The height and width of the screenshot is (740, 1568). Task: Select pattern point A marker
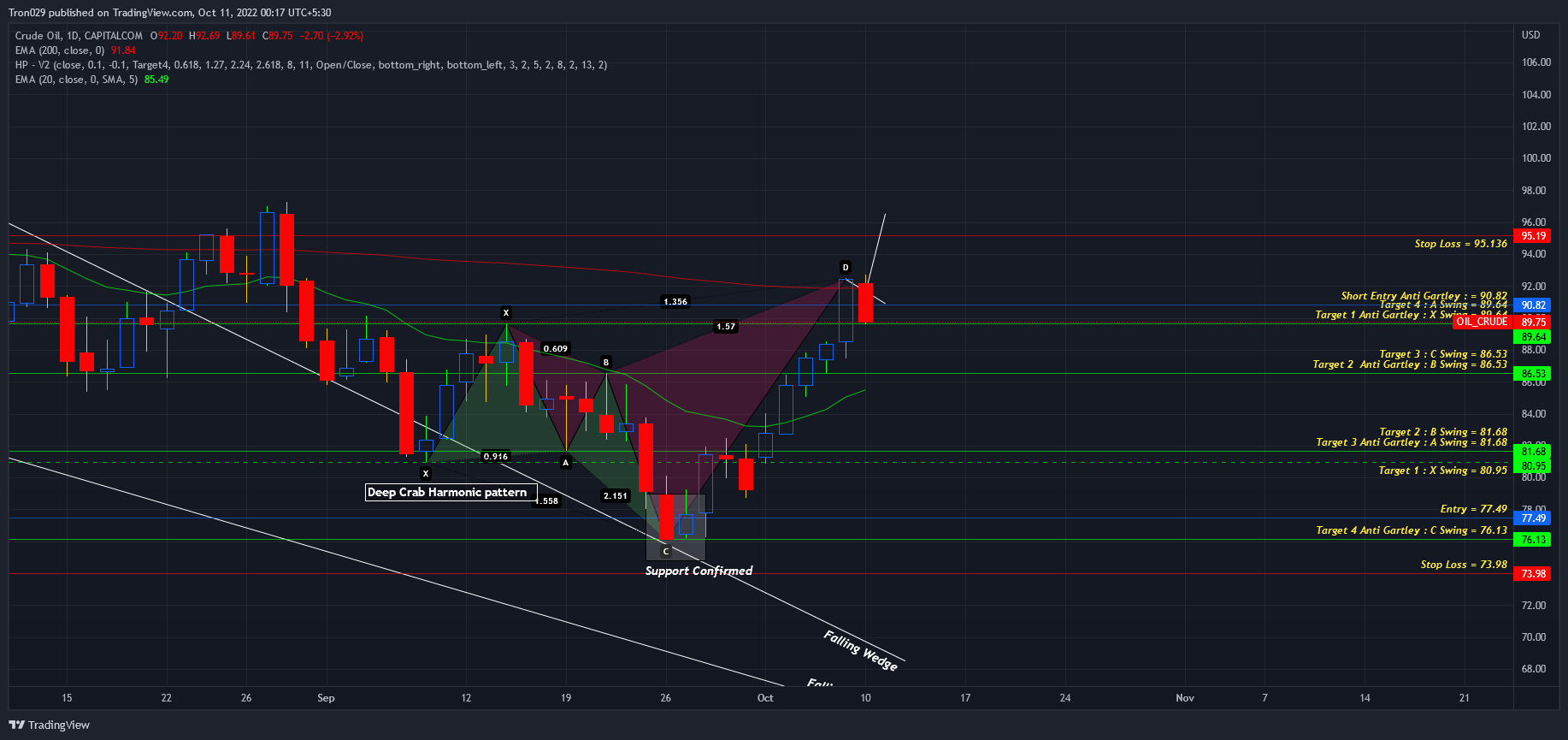[x=565, y=463]
